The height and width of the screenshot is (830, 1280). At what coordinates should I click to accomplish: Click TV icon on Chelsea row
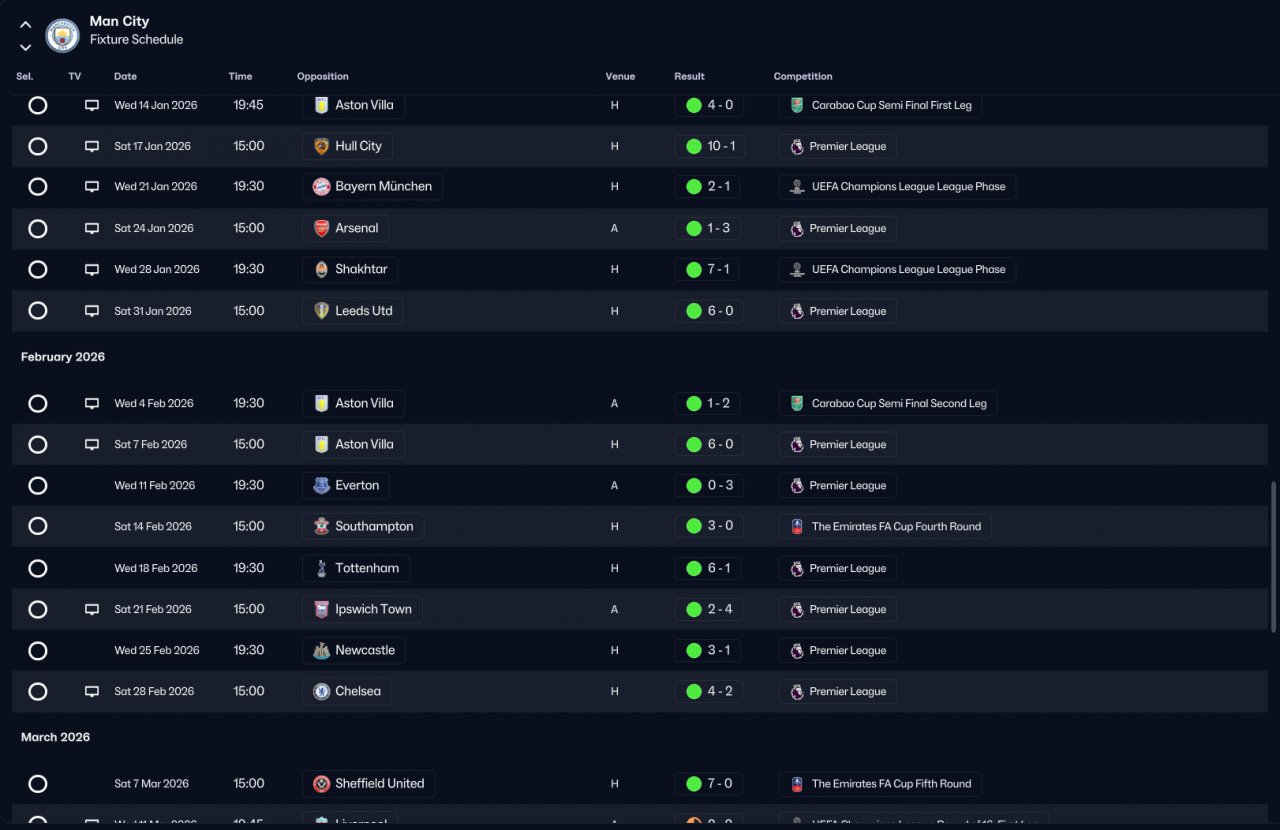(x=92, y=691)
